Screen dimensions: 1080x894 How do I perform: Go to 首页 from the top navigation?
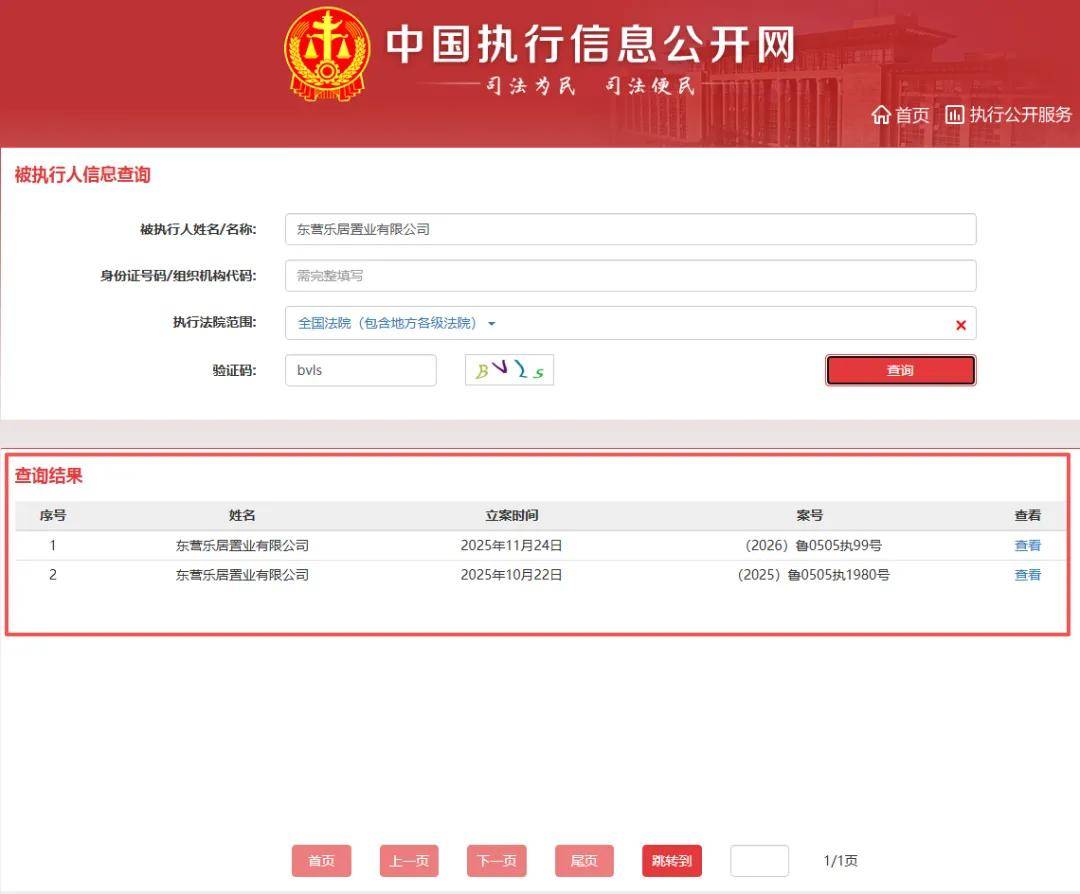[899, 115]
